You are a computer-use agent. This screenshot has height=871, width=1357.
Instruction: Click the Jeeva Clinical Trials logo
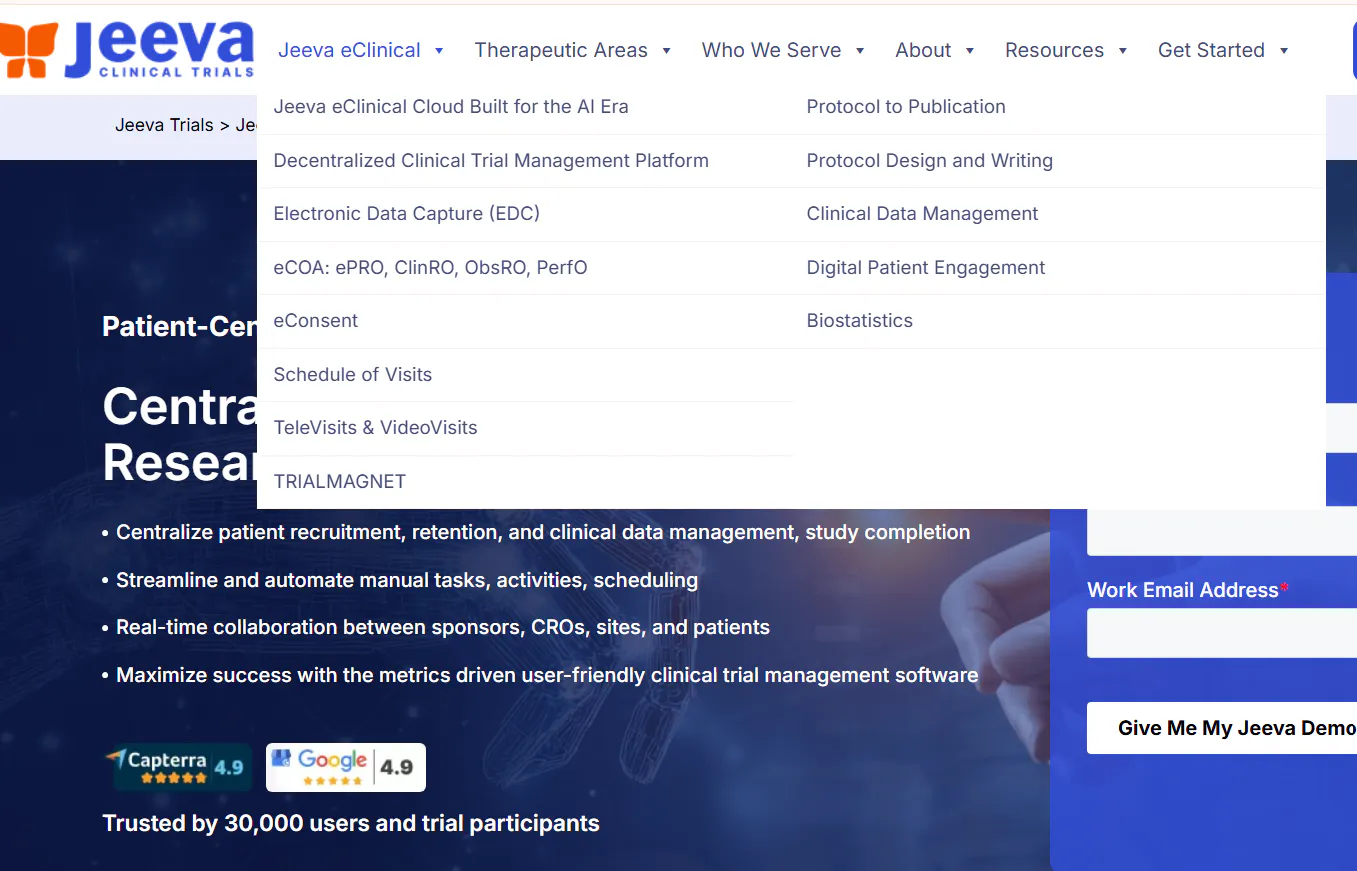[127, 49]
